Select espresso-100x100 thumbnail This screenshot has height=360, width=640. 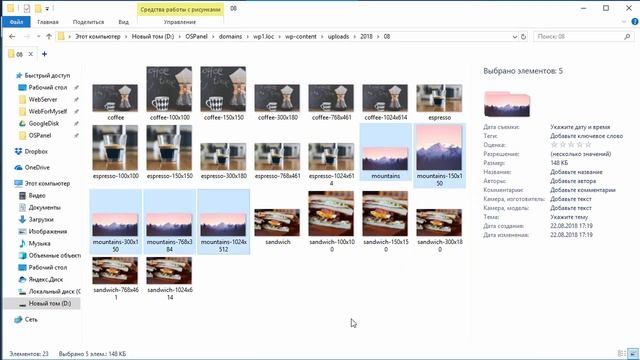[x=115, y=148]
